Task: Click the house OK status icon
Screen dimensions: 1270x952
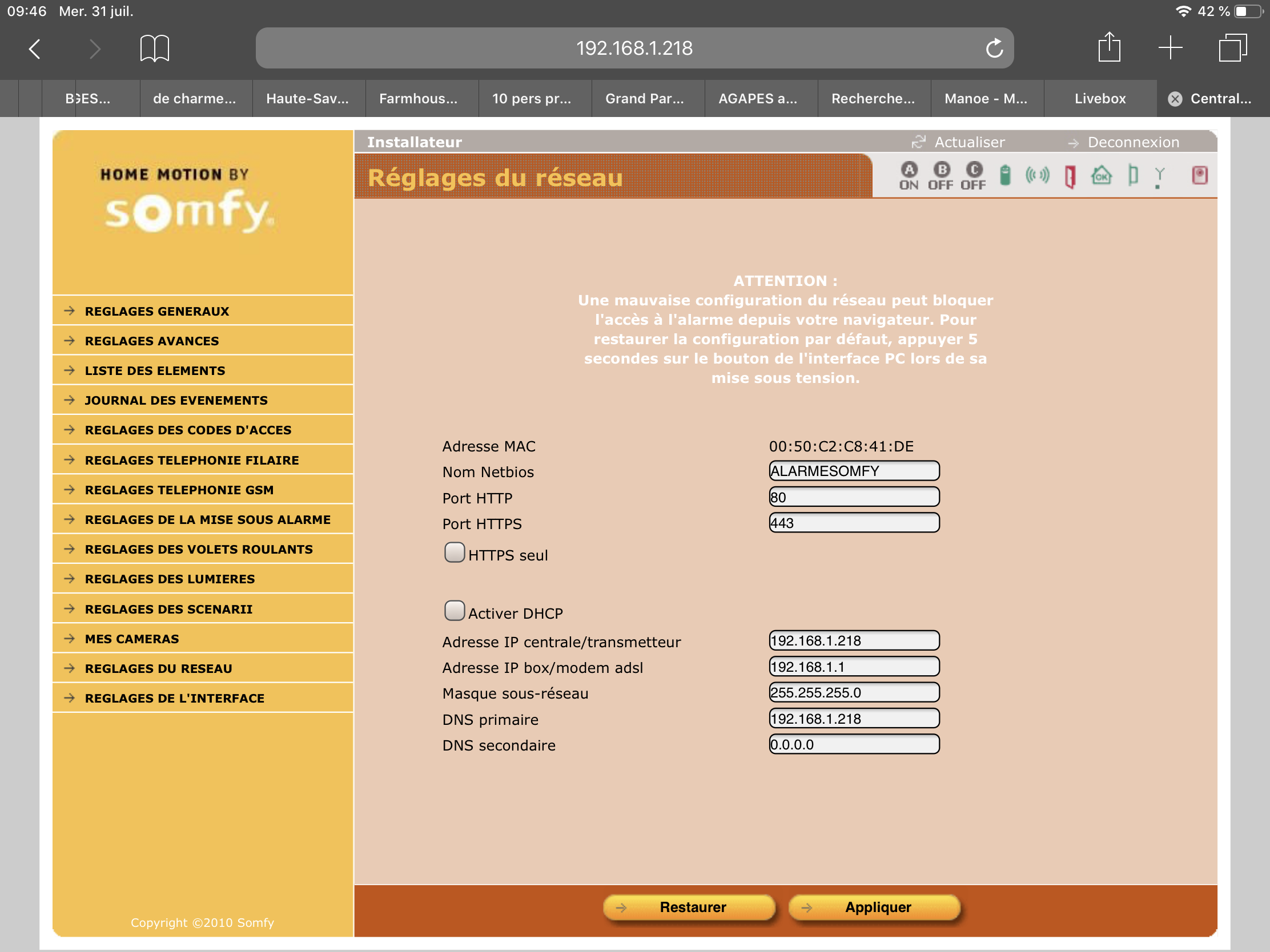Action: coord(1101,175)
